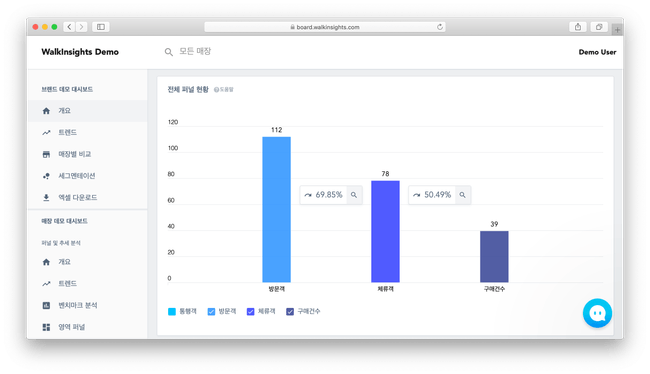The height and width of the screenshot is (374, 650).
Task: Click the board.walkinsights.com address bar
Action: (x=325, y=27)
